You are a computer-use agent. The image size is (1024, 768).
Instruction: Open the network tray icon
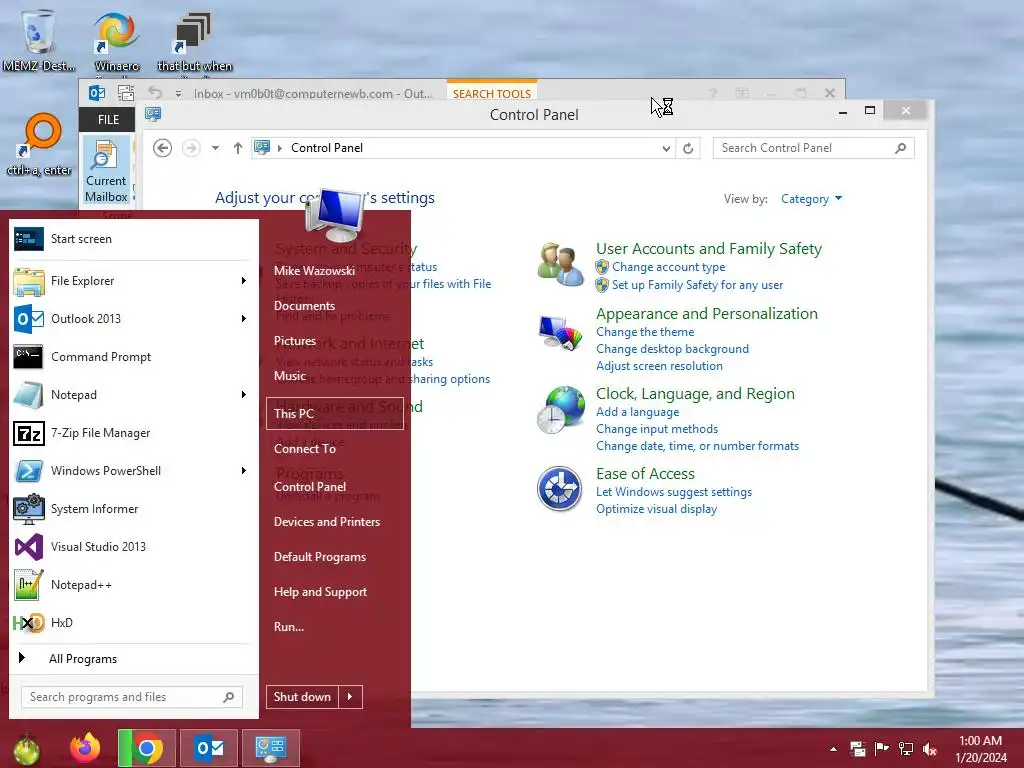pos(906,749)
